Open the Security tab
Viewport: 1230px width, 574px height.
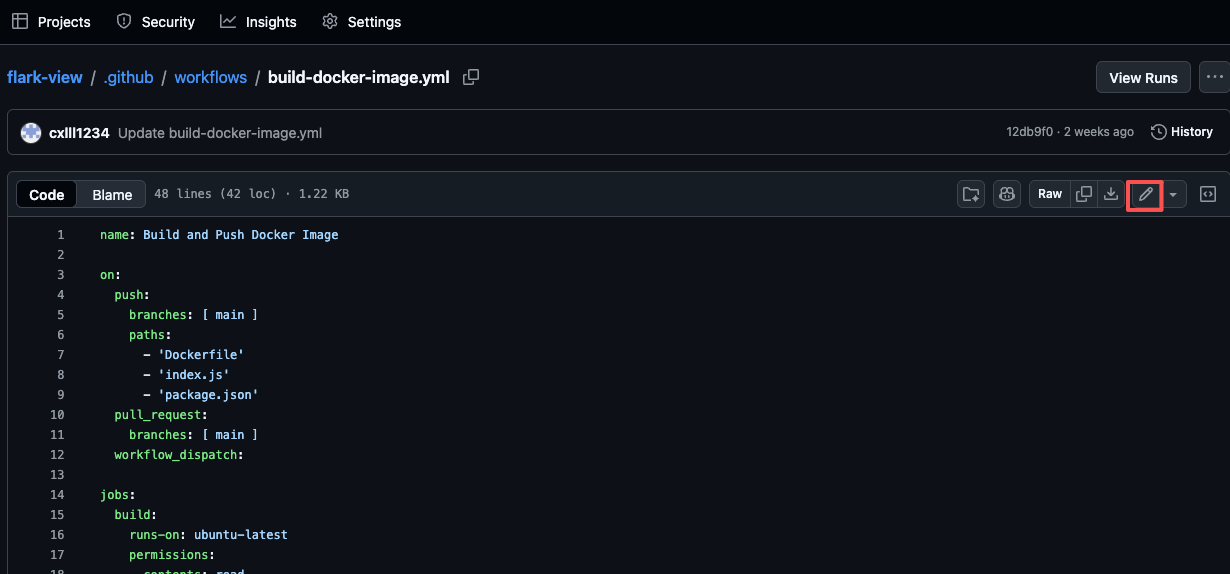point(156,21)
